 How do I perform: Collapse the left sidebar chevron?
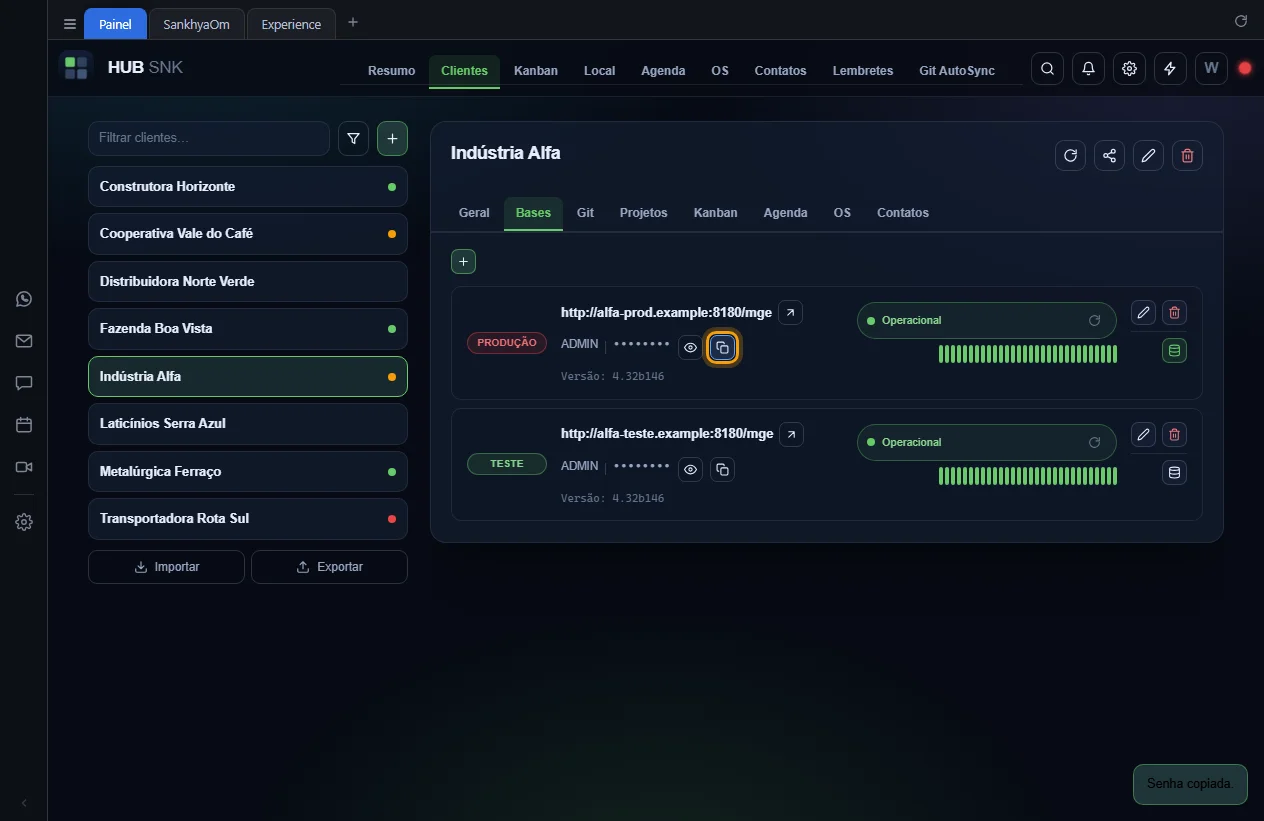[24, 803]
